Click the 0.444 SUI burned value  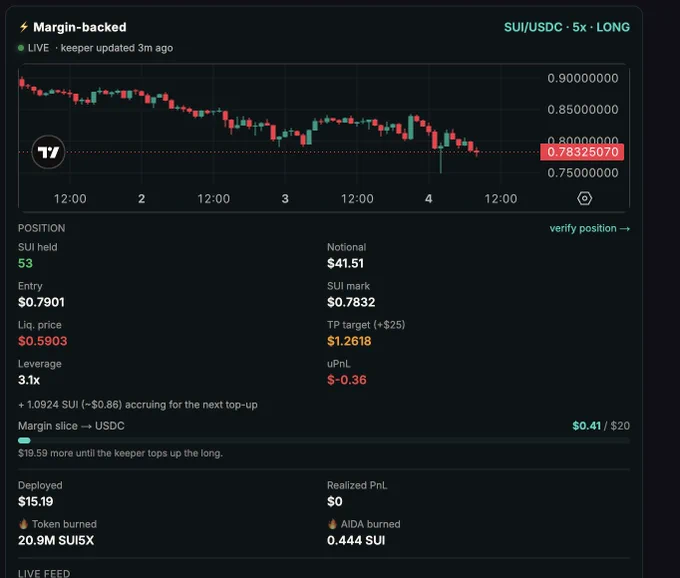point(356,540)
